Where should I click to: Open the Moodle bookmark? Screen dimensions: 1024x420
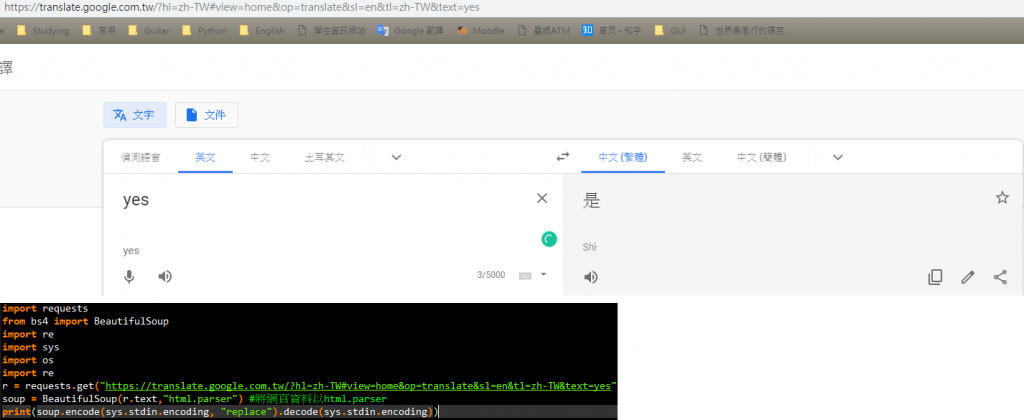click(480, 31)
